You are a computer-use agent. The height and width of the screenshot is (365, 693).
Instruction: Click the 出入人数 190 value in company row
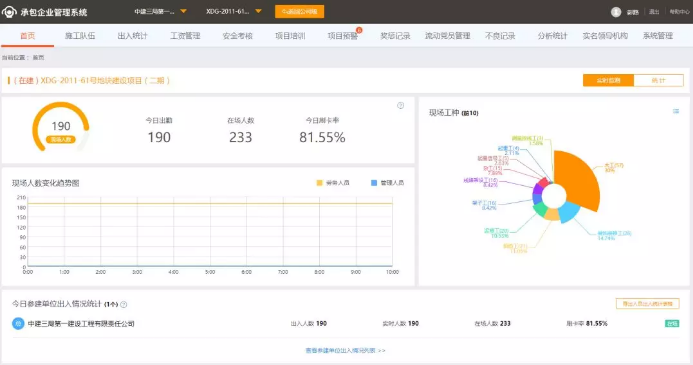321,323
